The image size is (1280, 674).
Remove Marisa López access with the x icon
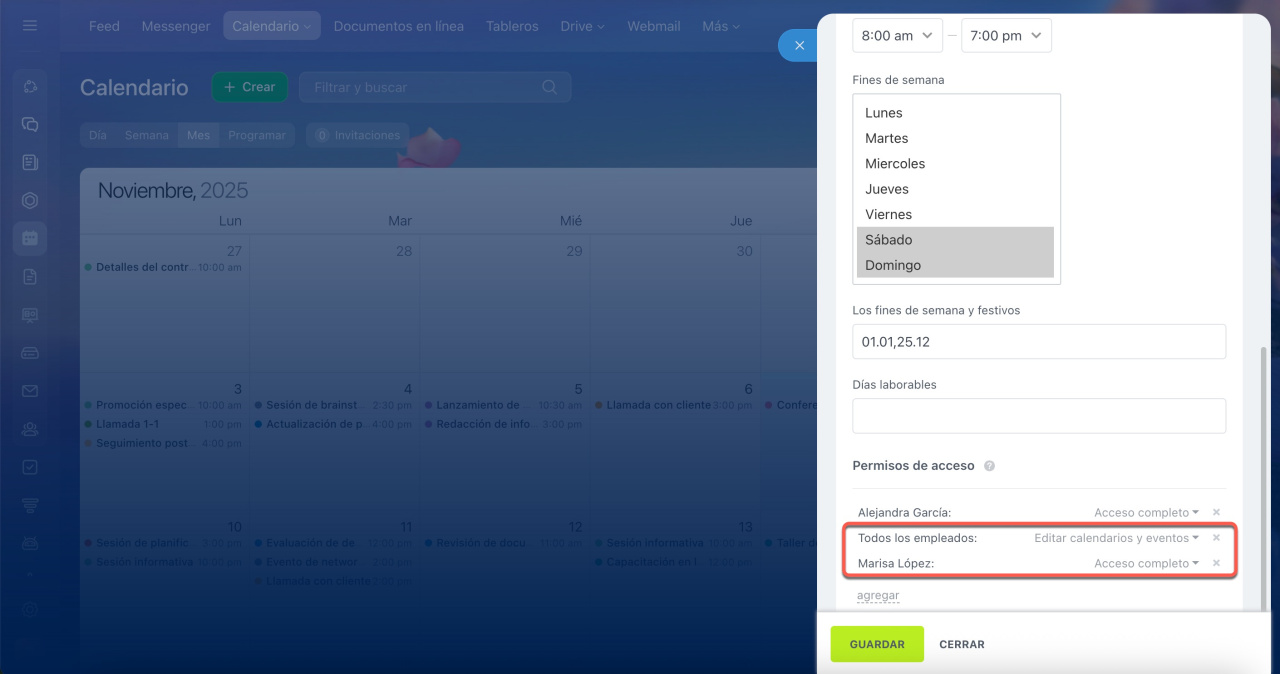pyautogui.click(x=1216, y=563)
